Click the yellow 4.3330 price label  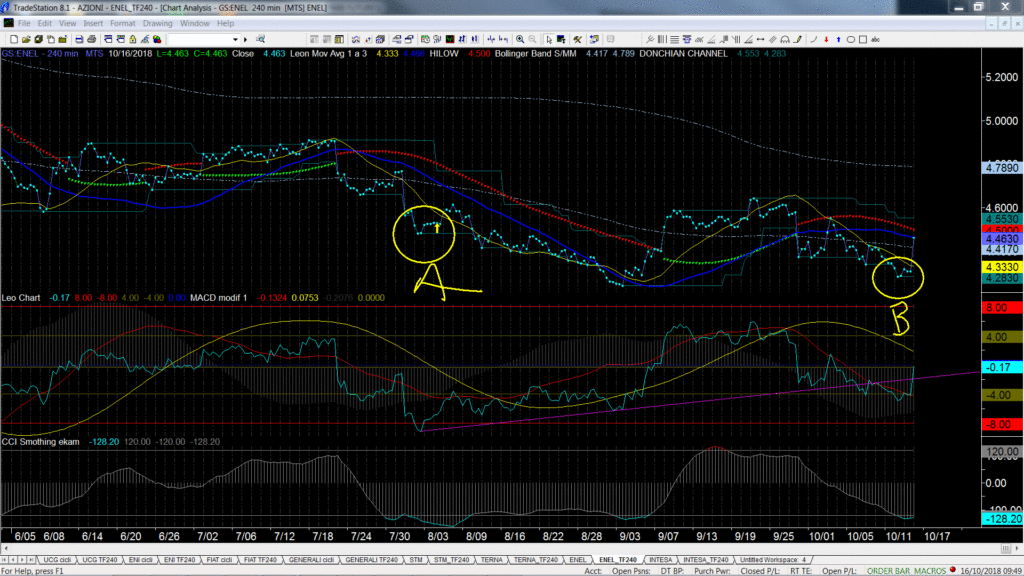pos(1002,267)
